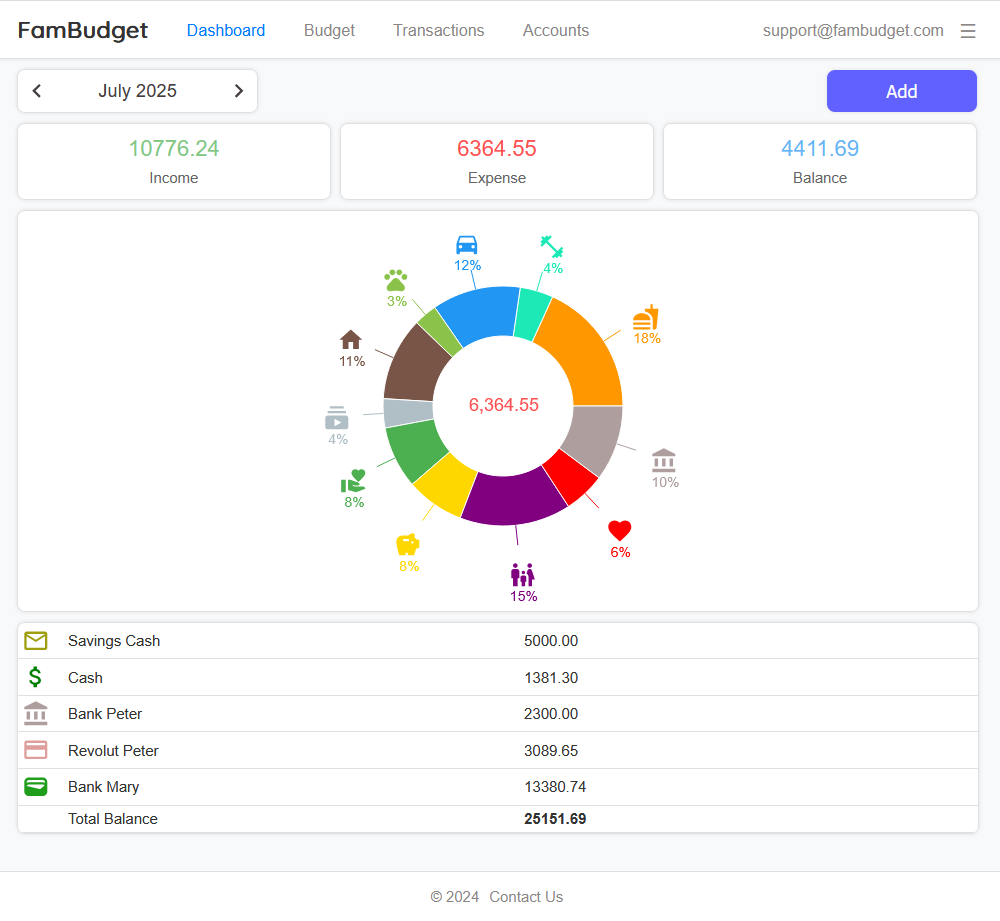Go to previous month with the left chevron
This screenshot has height=921, width=1000.
click(37, 90)
